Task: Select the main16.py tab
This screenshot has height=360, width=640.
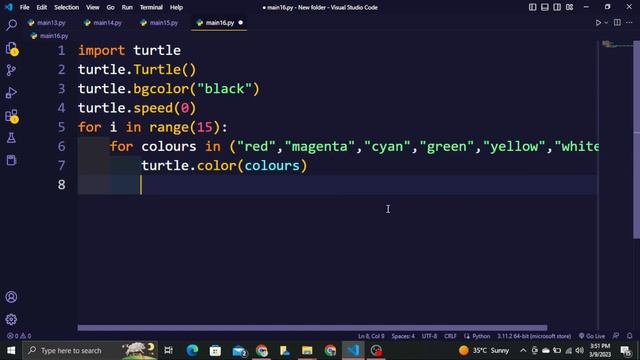Action: (x=219, y=23)
